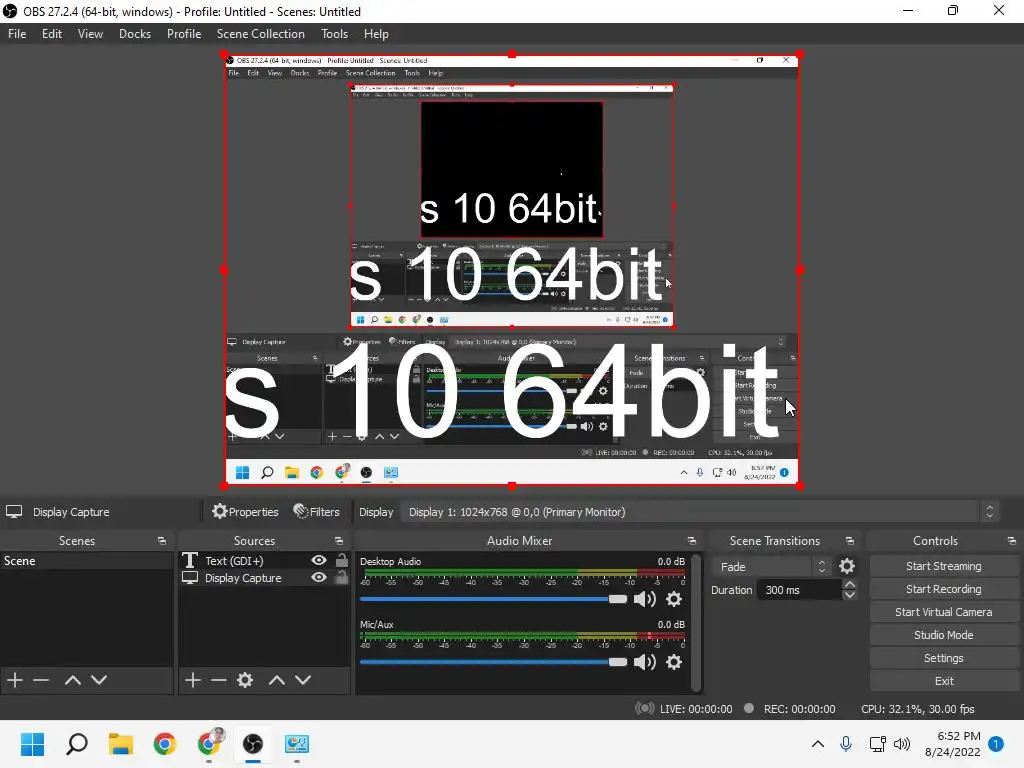Mute Mic/Aux audio
Screen dimensions: 1024x768
[x=645, y=662]
